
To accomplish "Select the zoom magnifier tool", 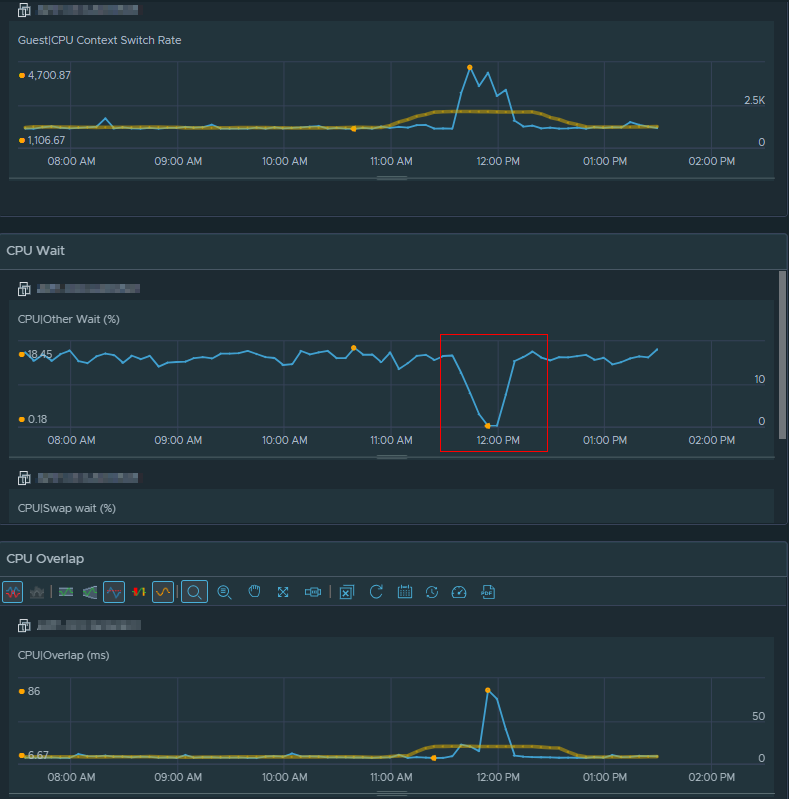I will tap(194, 592).
